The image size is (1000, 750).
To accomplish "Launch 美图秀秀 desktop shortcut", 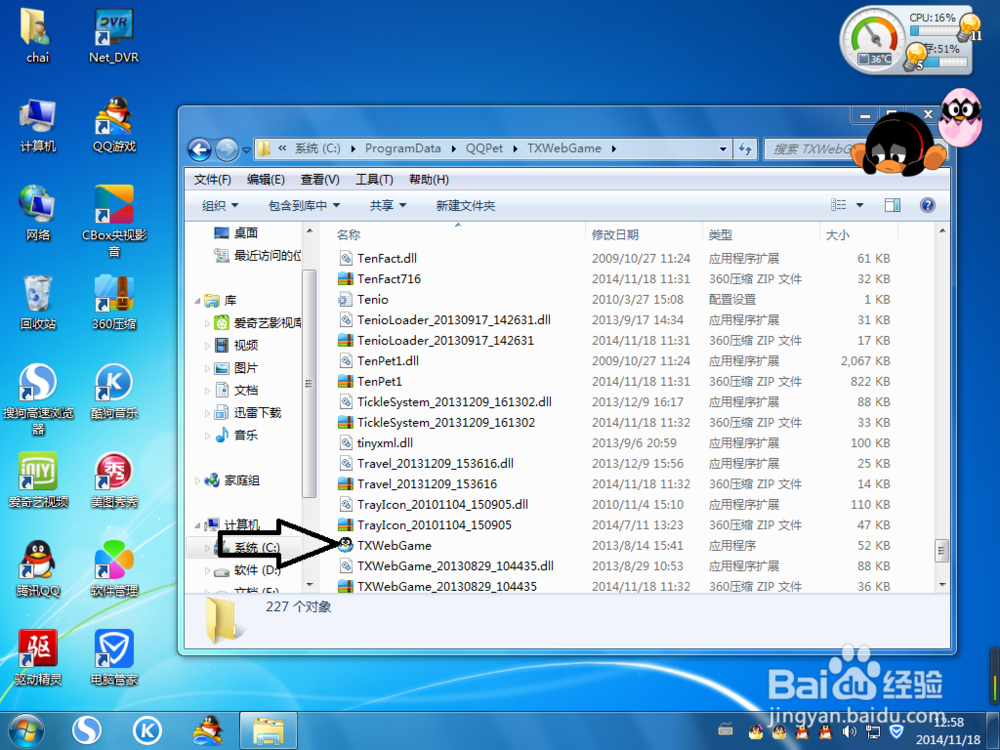I will (x=114, y=480).
